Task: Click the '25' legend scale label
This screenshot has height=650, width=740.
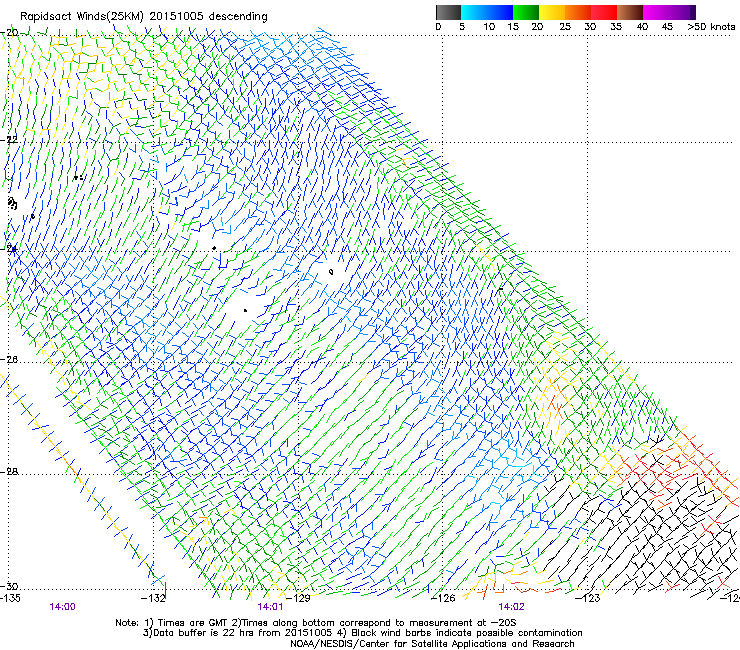Action: click(x=565, y=27)
